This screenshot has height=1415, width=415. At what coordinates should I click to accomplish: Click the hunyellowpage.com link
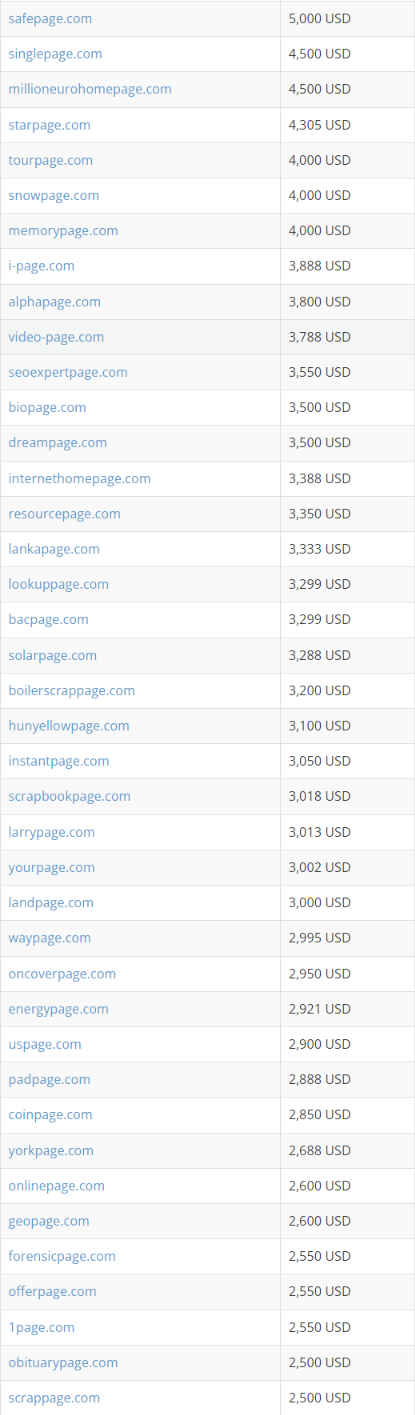[69, 726]
